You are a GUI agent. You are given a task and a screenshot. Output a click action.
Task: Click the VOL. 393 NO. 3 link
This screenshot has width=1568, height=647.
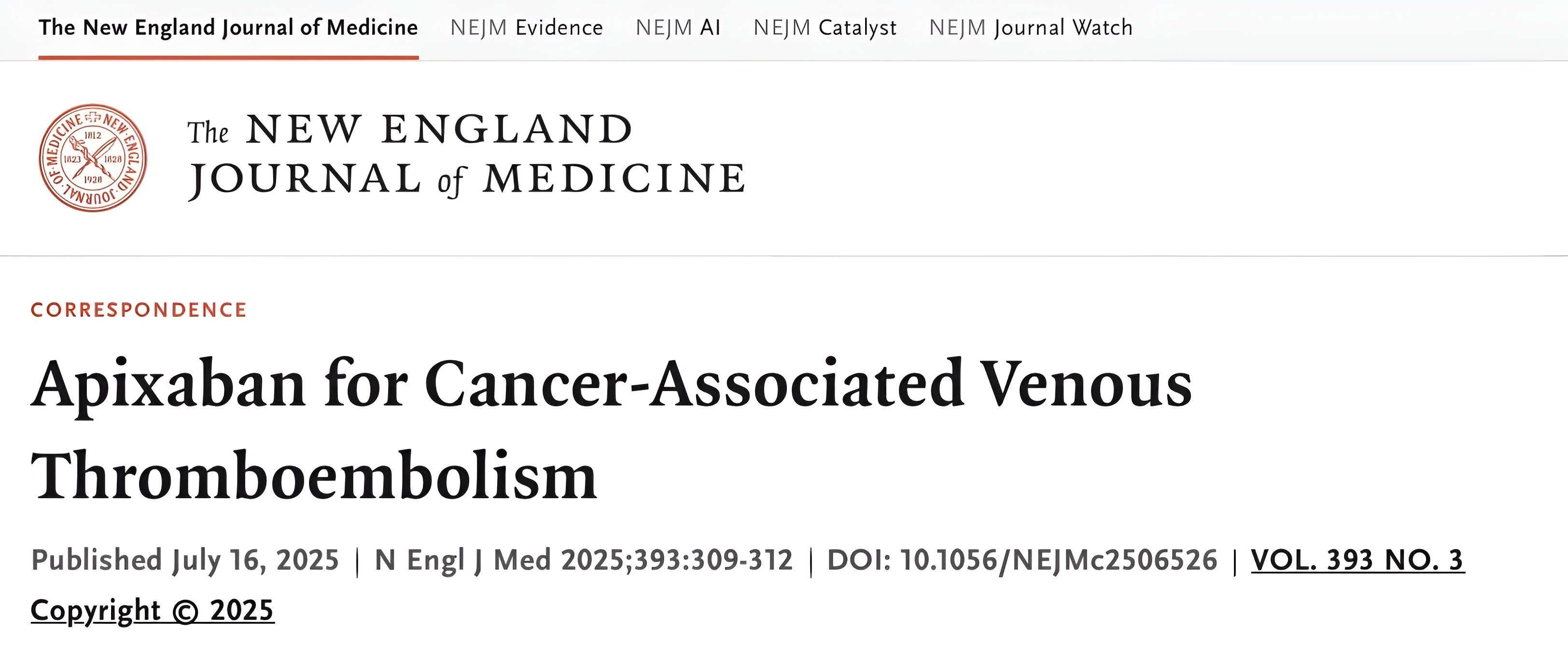1358,560
